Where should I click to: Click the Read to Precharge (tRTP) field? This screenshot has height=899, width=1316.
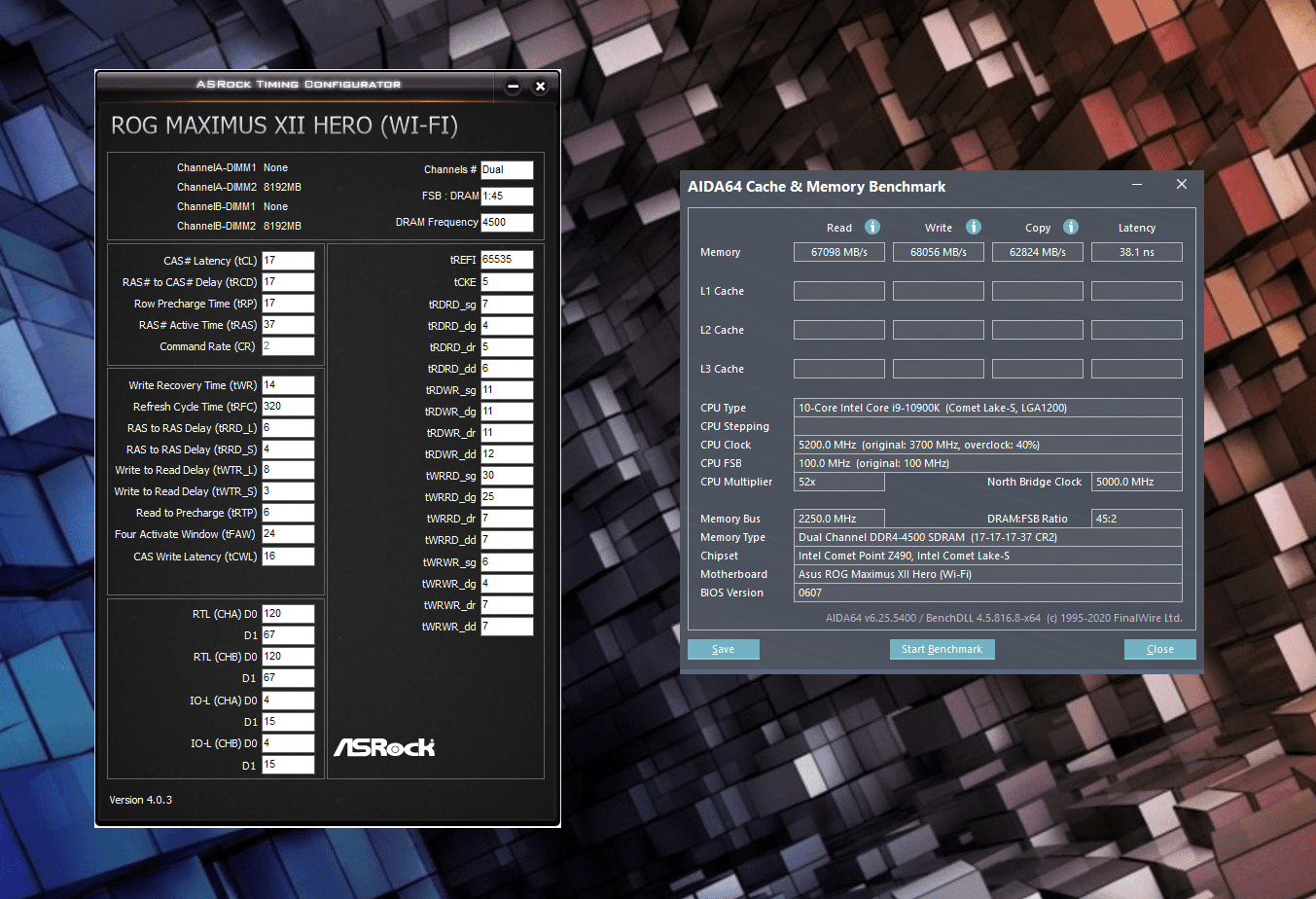(x=288, y=513)
